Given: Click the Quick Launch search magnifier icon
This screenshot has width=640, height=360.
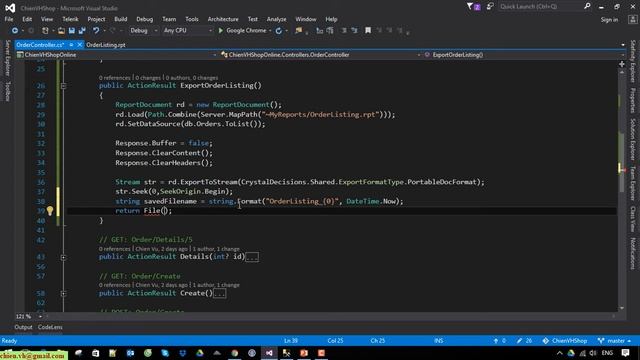Looking at the screenshot, I should pyautogui.click(x=587, y=6).
